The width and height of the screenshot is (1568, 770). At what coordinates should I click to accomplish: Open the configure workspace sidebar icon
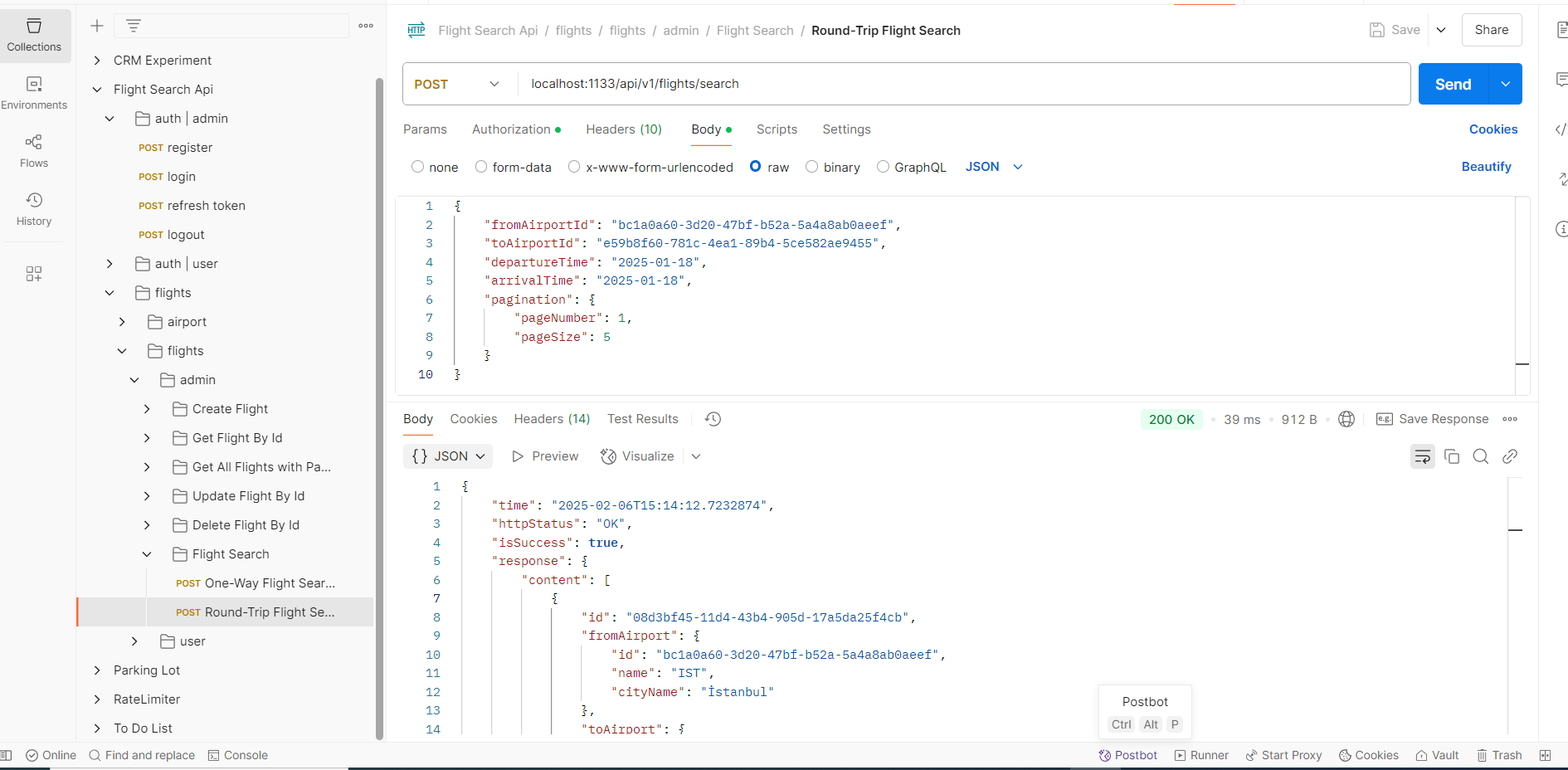pyautogui.click(x=34, y=274)
